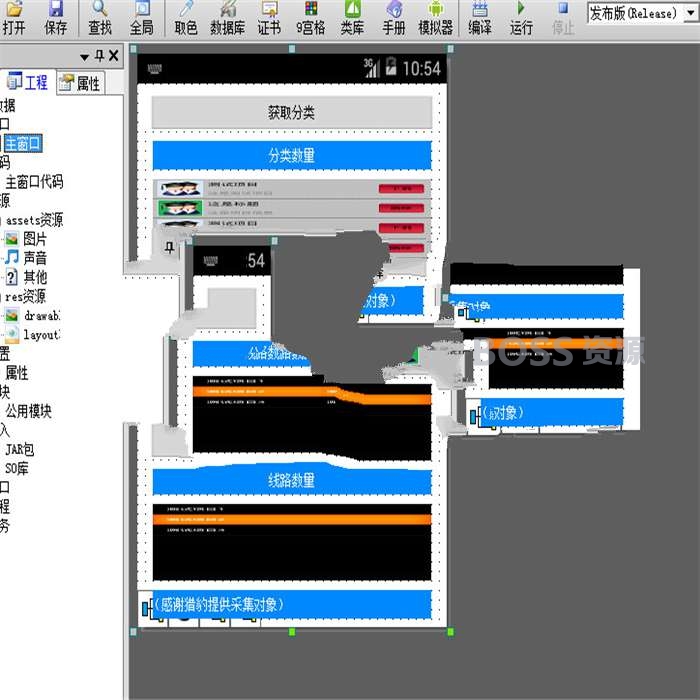Open the side panel dropdown arrow menu

(x=84, y=57)
